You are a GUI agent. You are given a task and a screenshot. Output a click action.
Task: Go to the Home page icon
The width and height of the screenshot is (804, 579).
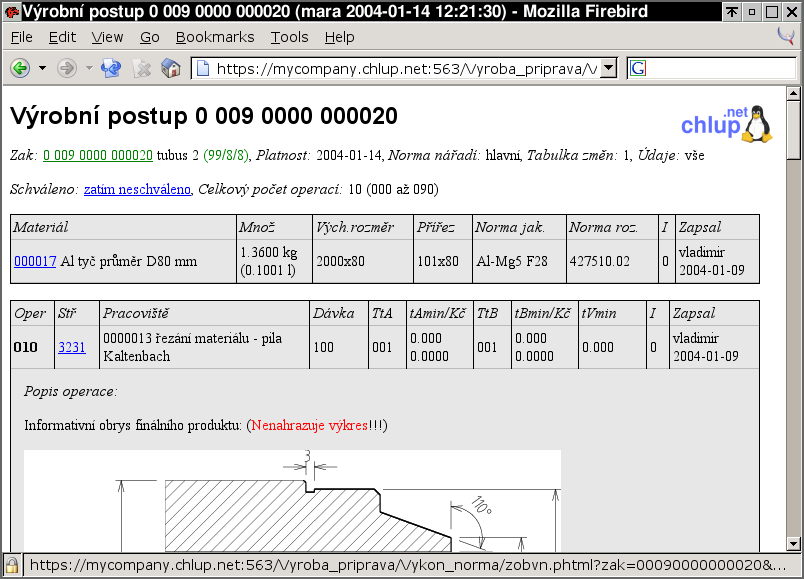point(171,68)
